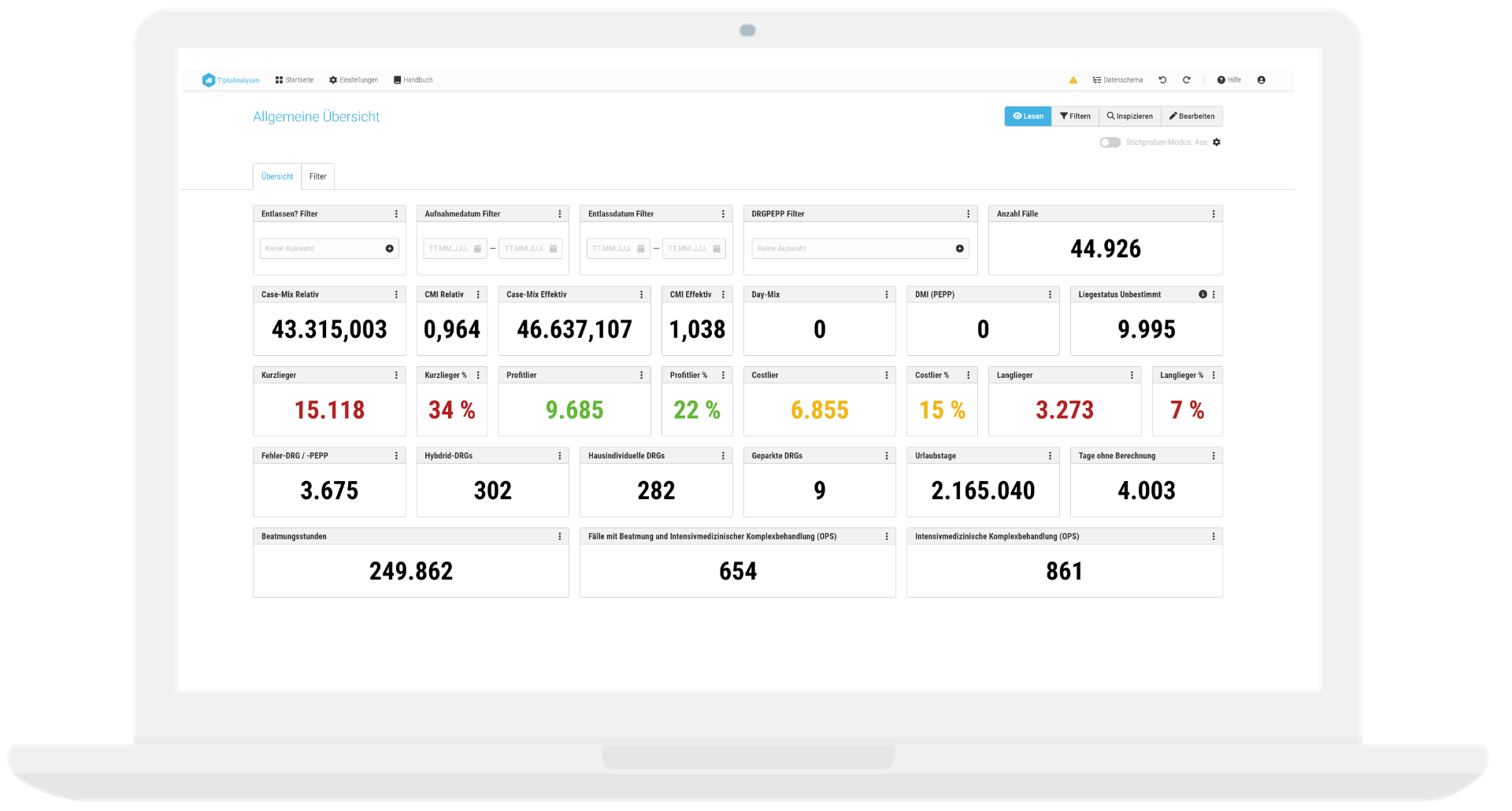Expand options menu of Beatmungsstunden card
Image resolution: width=1512 pixels, height=811 pixels.
pyautogui.click(x=560, y=537)
